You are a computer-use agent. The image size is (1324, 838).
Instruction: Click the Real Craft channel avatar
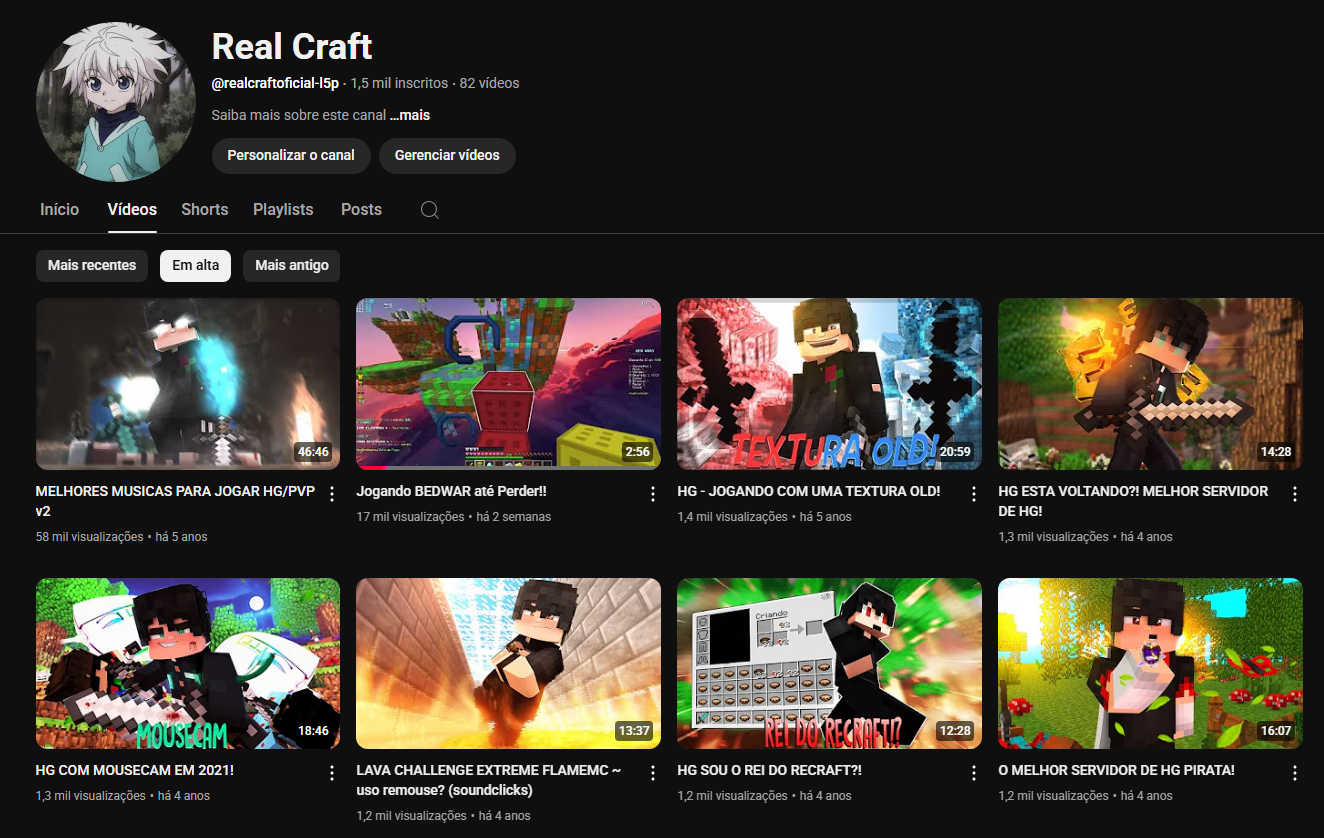click(x=116, y=102)
